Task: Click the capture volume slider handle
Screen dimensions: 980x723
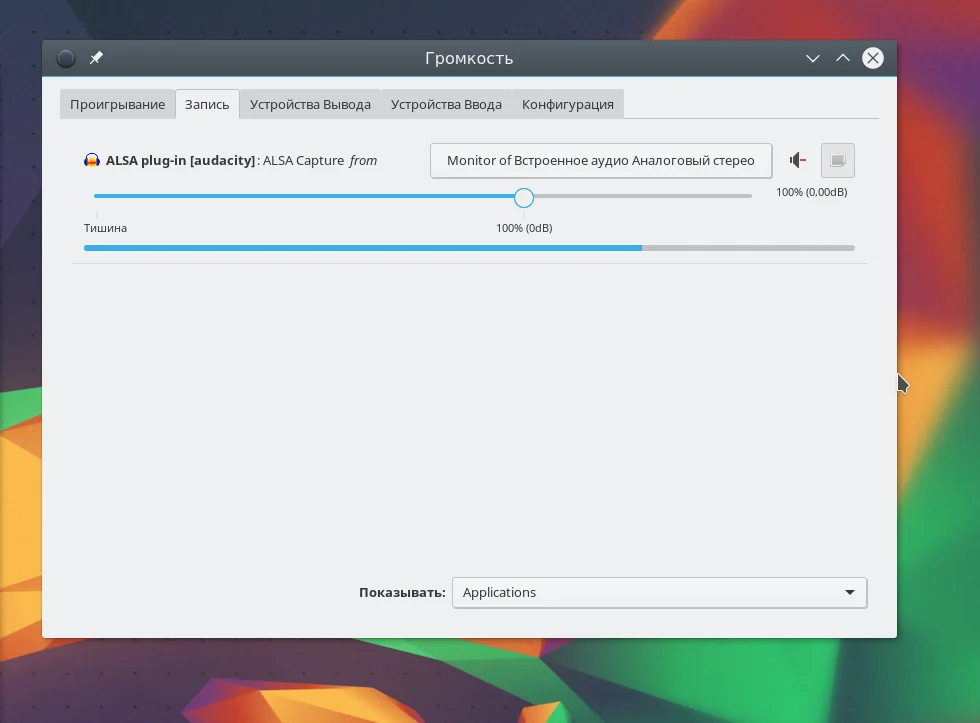Action: [524, 198]
